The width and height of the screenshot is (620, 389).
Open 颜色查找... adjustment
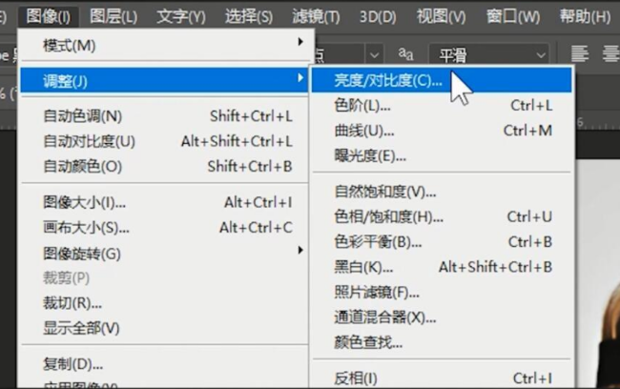442,342
